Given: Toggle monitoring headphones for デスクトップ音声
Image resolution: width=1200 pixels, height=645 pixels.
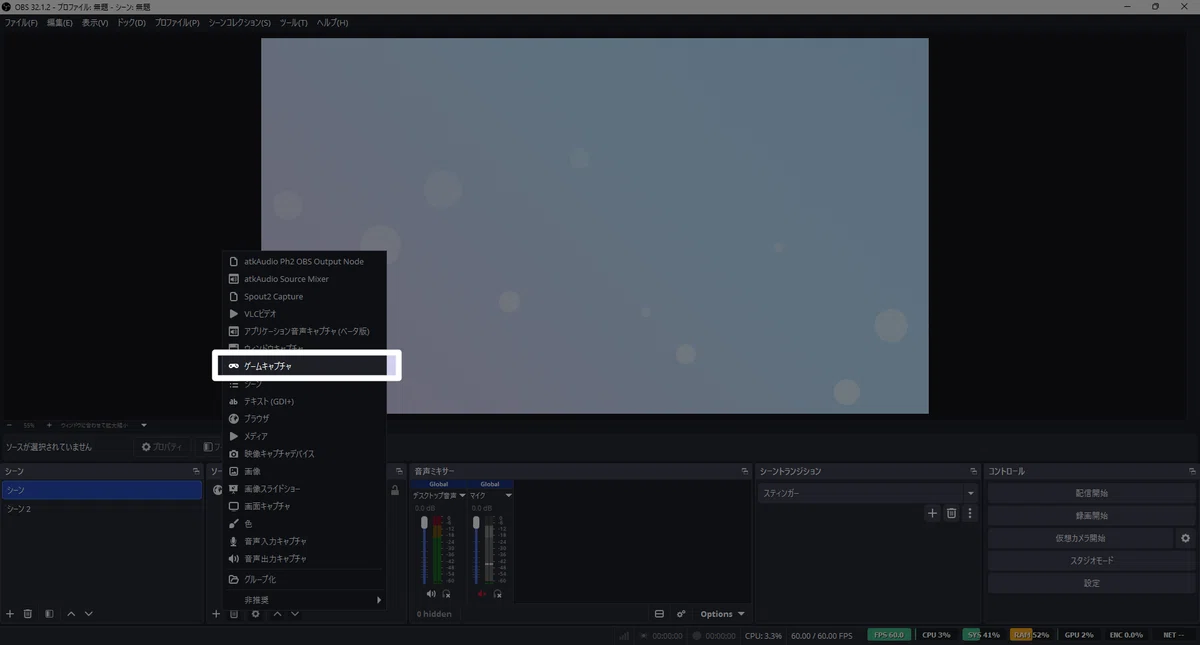Looking at the screenshot, I should click(x=446, y=593).
